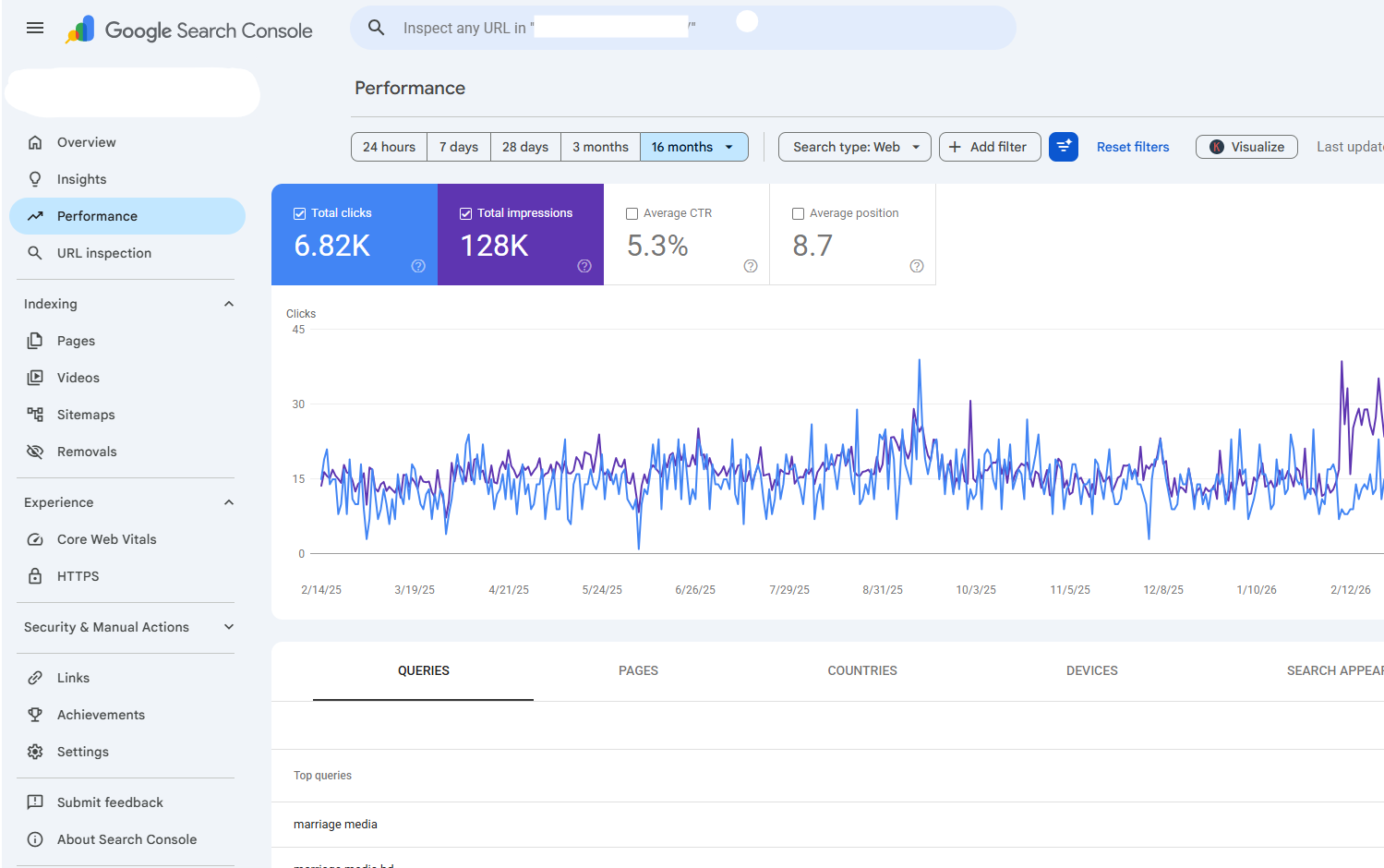Click the Add filter button

[990, 147]
